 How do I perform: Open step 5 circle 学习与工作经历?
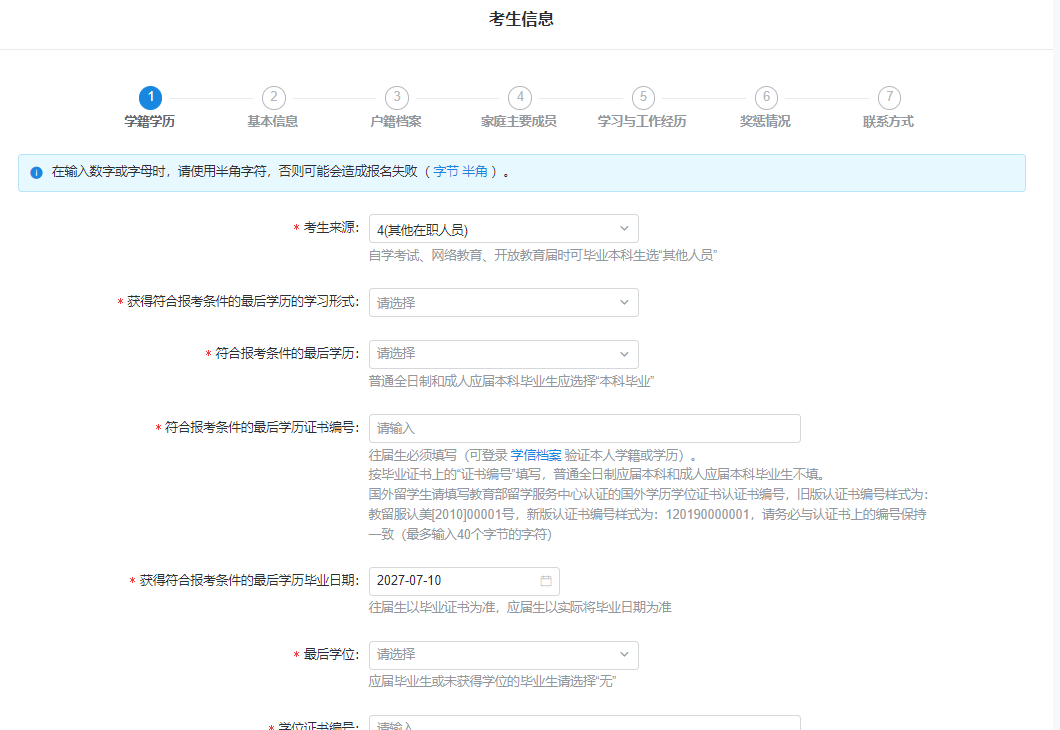pyautogui.click(x=643, y=97)
